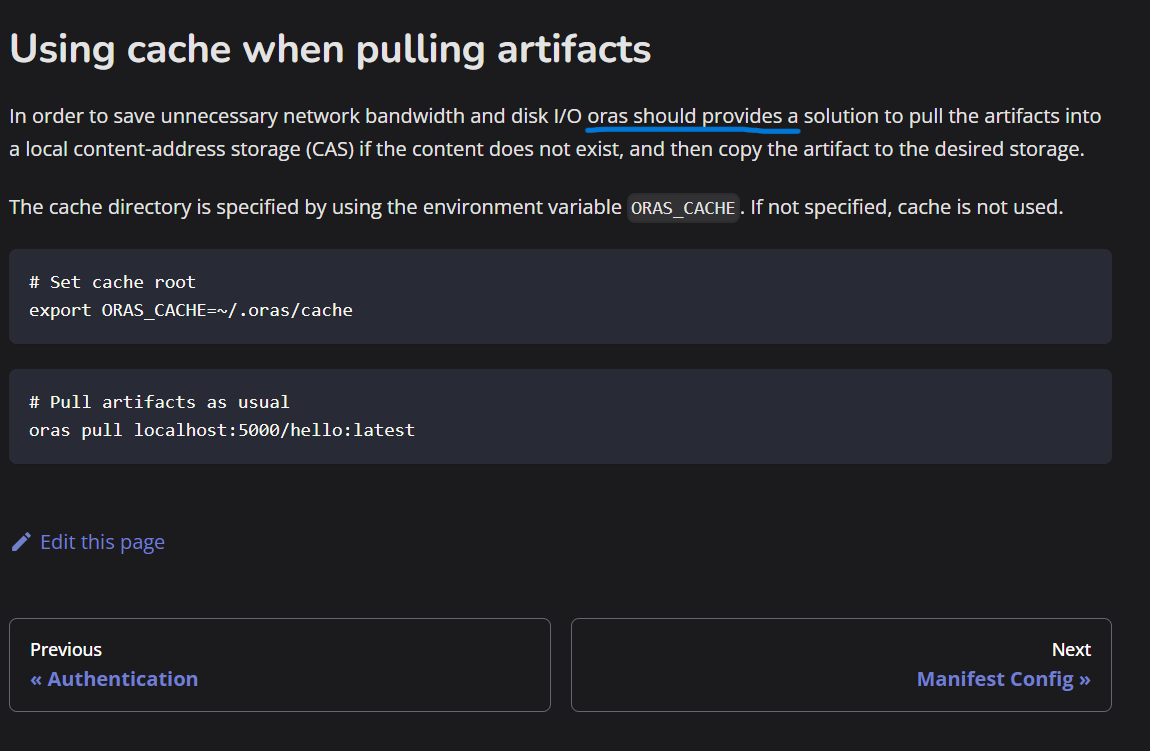Click the Pull artifacts as usual comment
Viewport: 1150px width, 751px height.
pyautogui.click(x=159, y=401)
